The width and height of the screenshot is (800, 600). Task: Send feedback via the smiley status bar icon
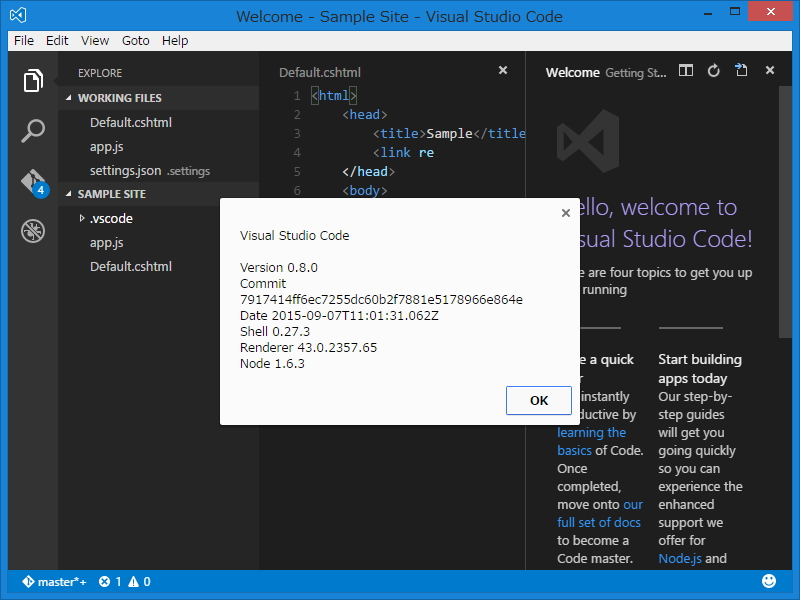click(x=768, y=580)
